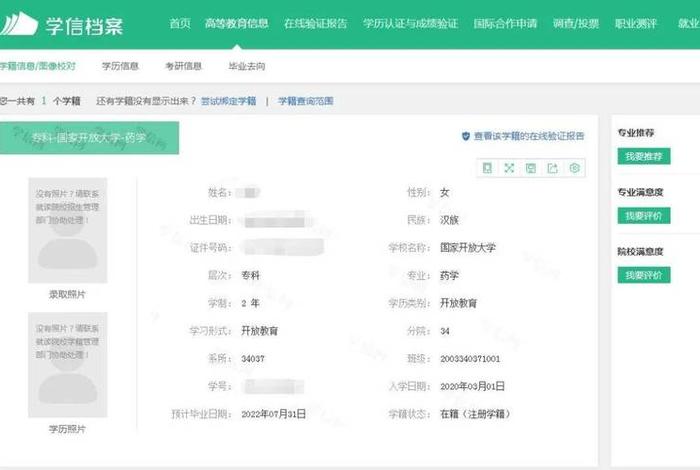Click the 专业满意度 sidebar heading
700x470 pixels.
pyautogui.click(x=641, y=192)
